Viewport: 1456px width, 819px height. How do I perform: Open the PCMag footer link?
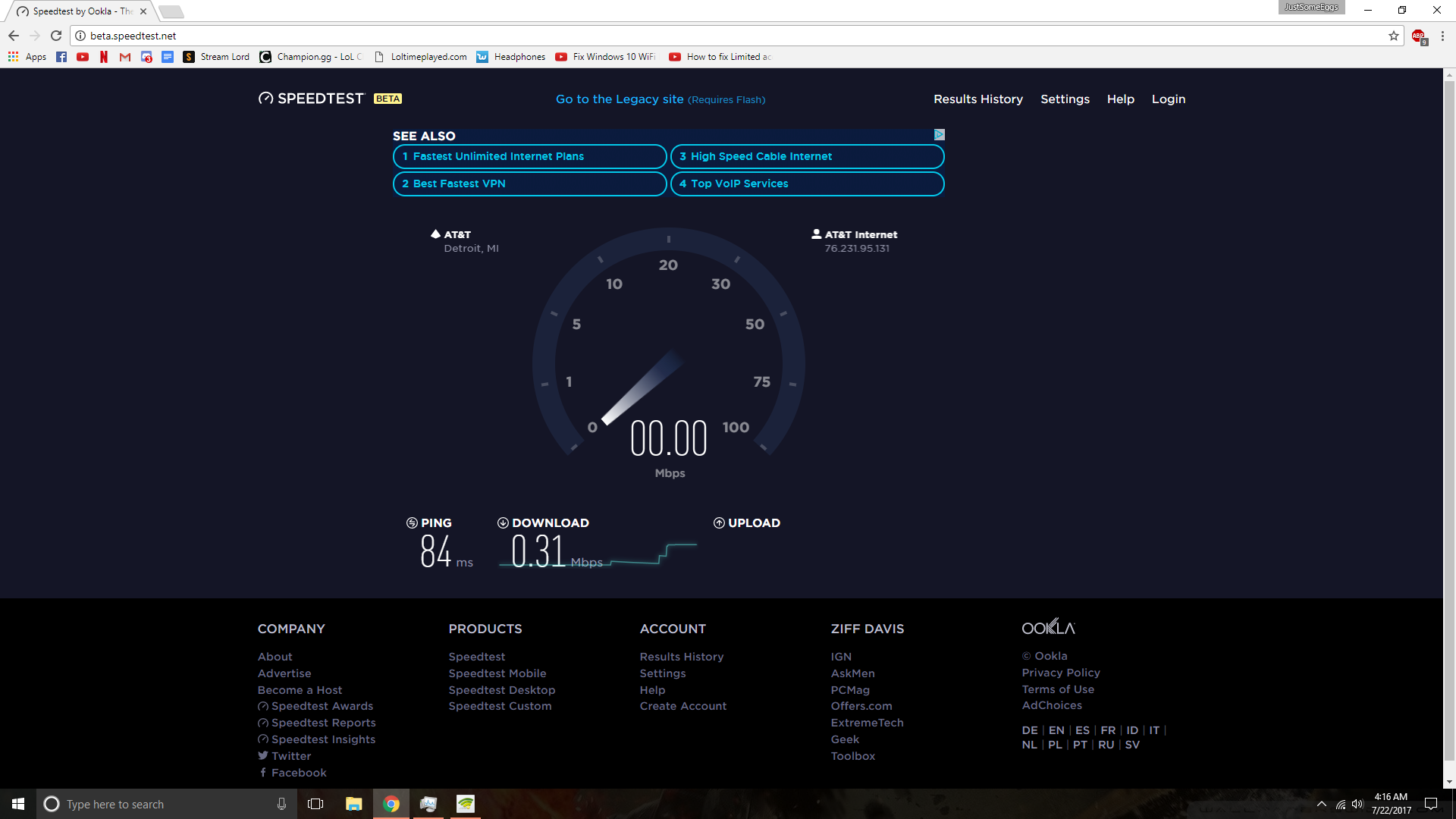(x=850, y=690)
